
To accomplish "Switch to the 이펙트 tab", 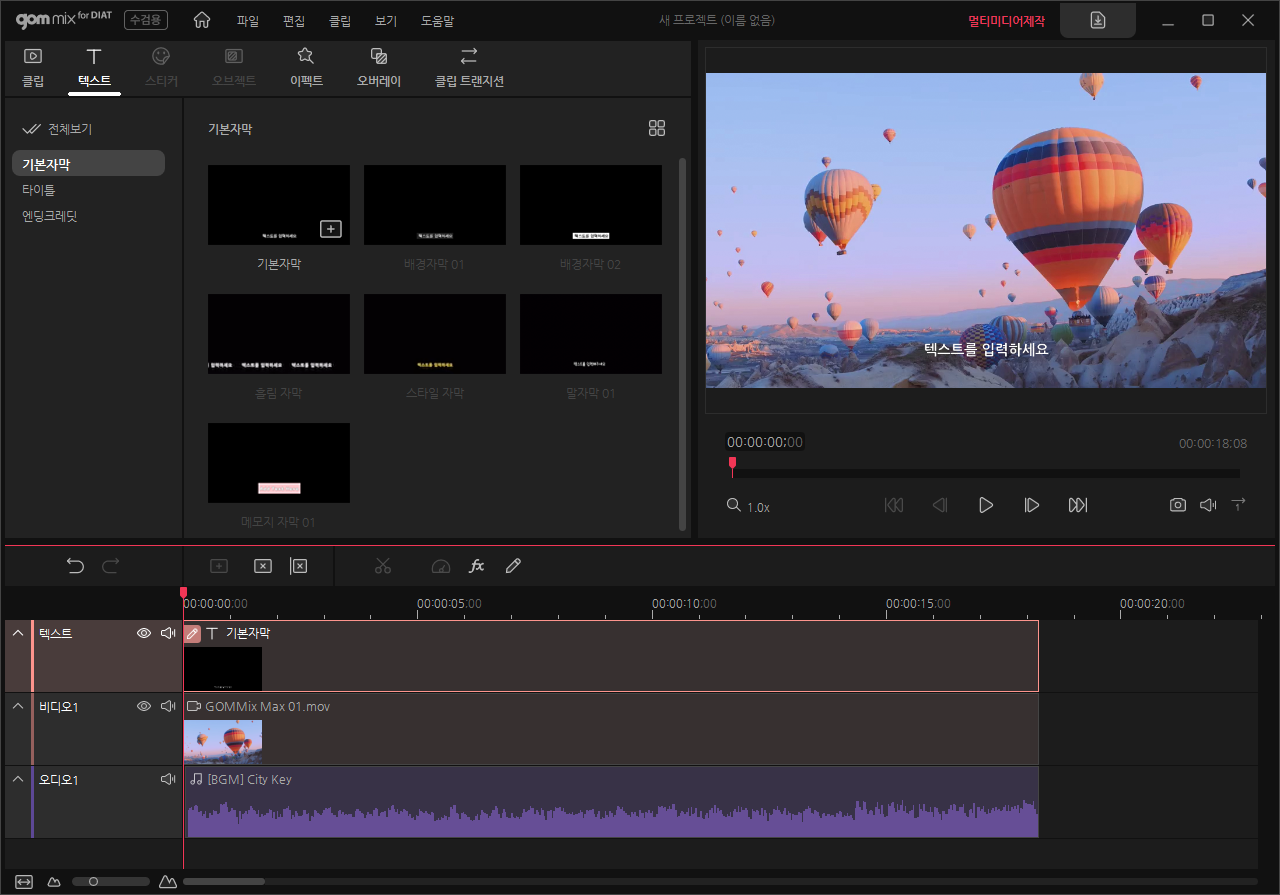I will click(306, 67).
